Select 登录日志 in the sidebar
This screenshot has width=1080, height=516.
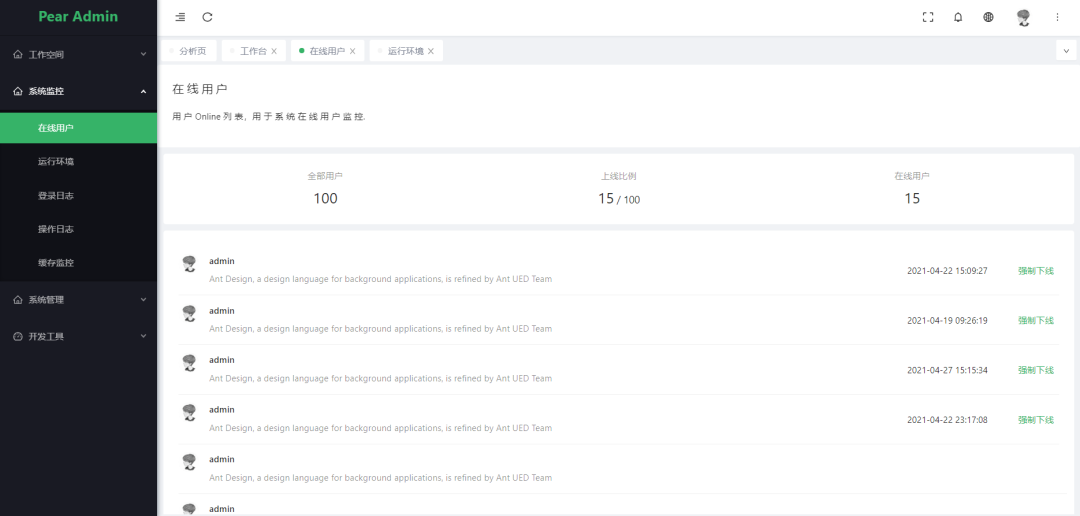[56, 196]
